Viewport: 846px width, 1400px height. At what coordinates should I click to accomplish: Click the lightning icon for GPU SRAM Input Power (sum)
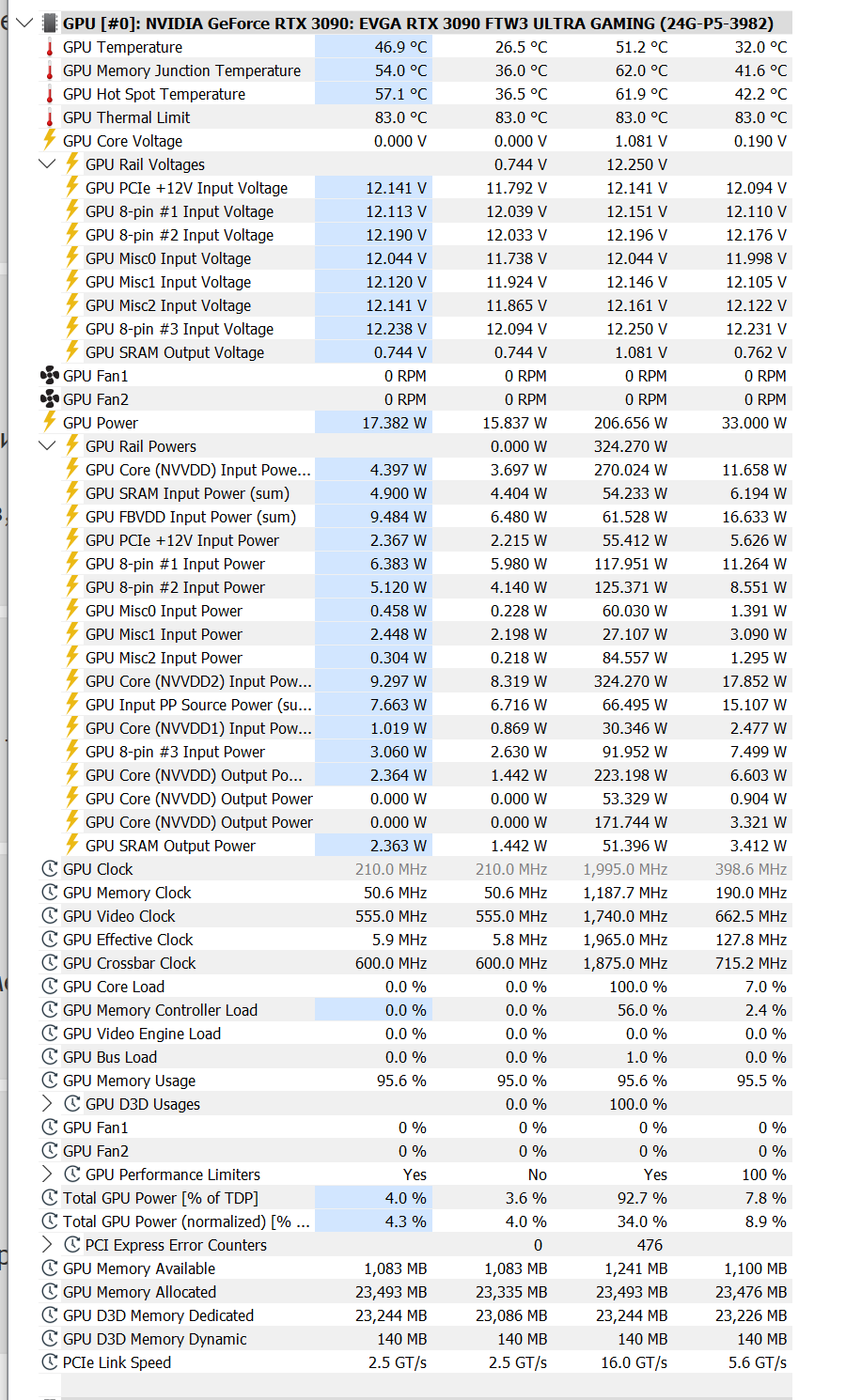tap(72, 491)
